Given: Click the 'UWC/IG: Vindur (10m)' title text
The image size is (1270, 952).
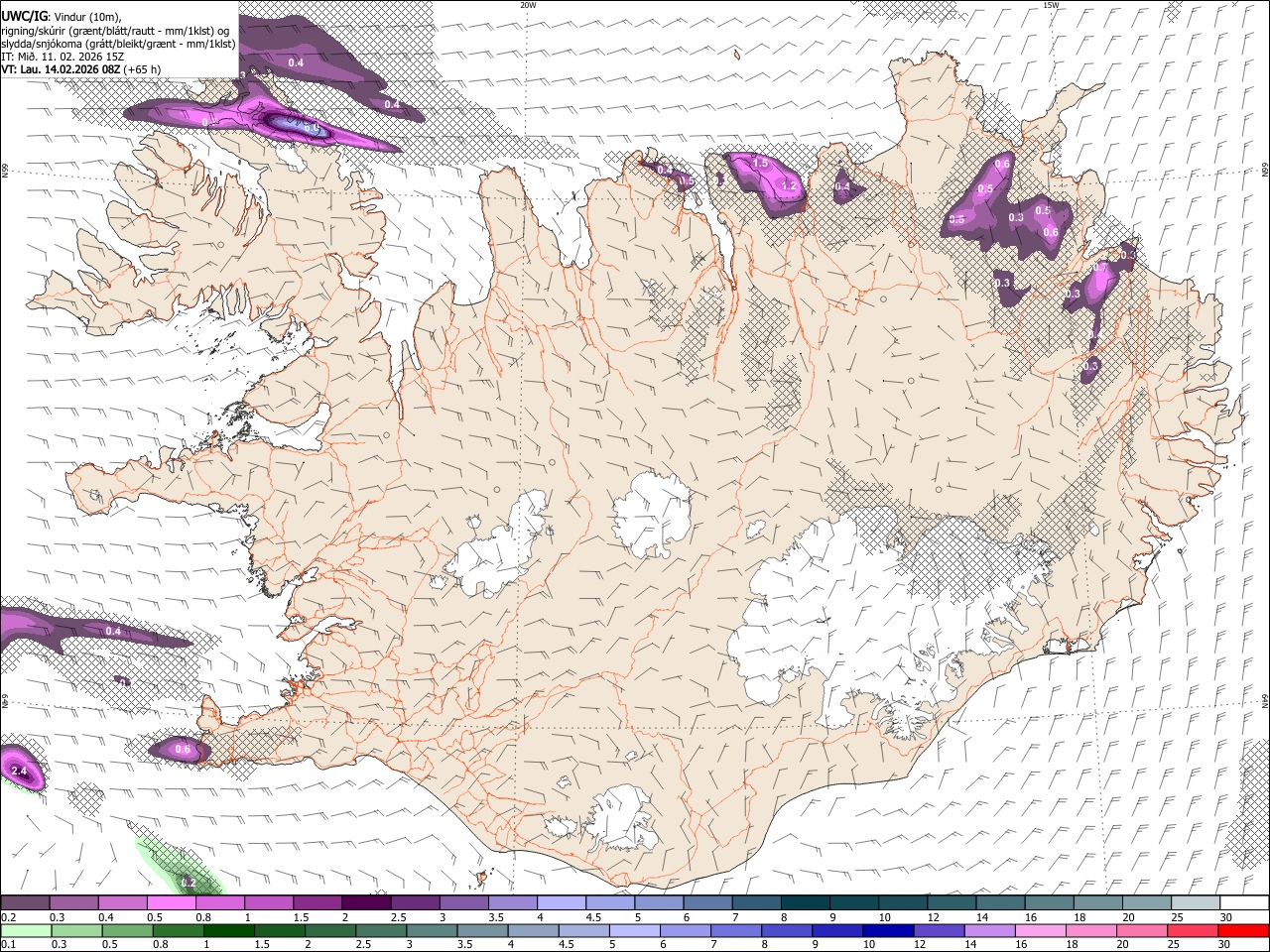Looking at the screenshot, I should (61, 16).
